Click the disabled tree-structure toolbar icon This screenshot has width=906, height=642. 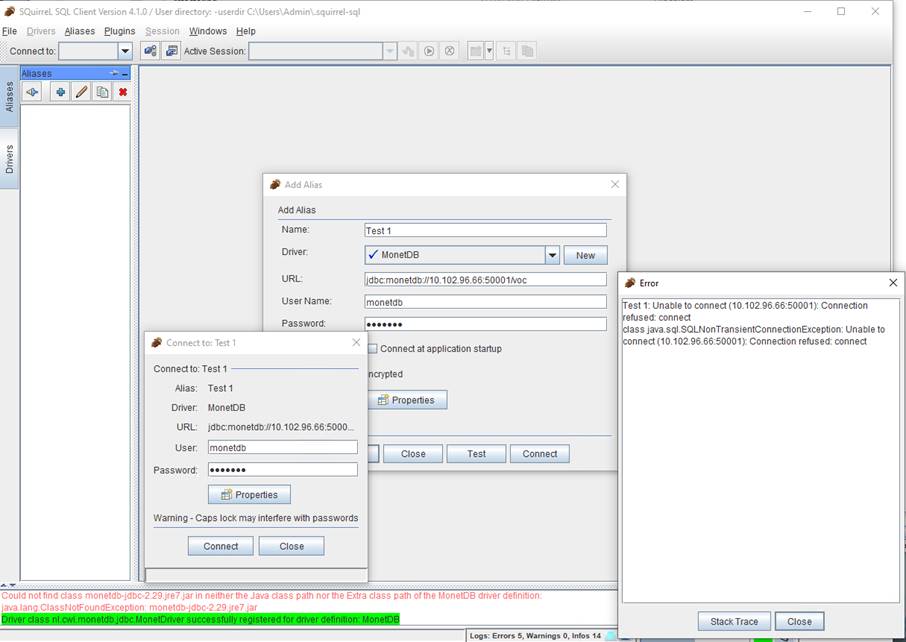507,51
